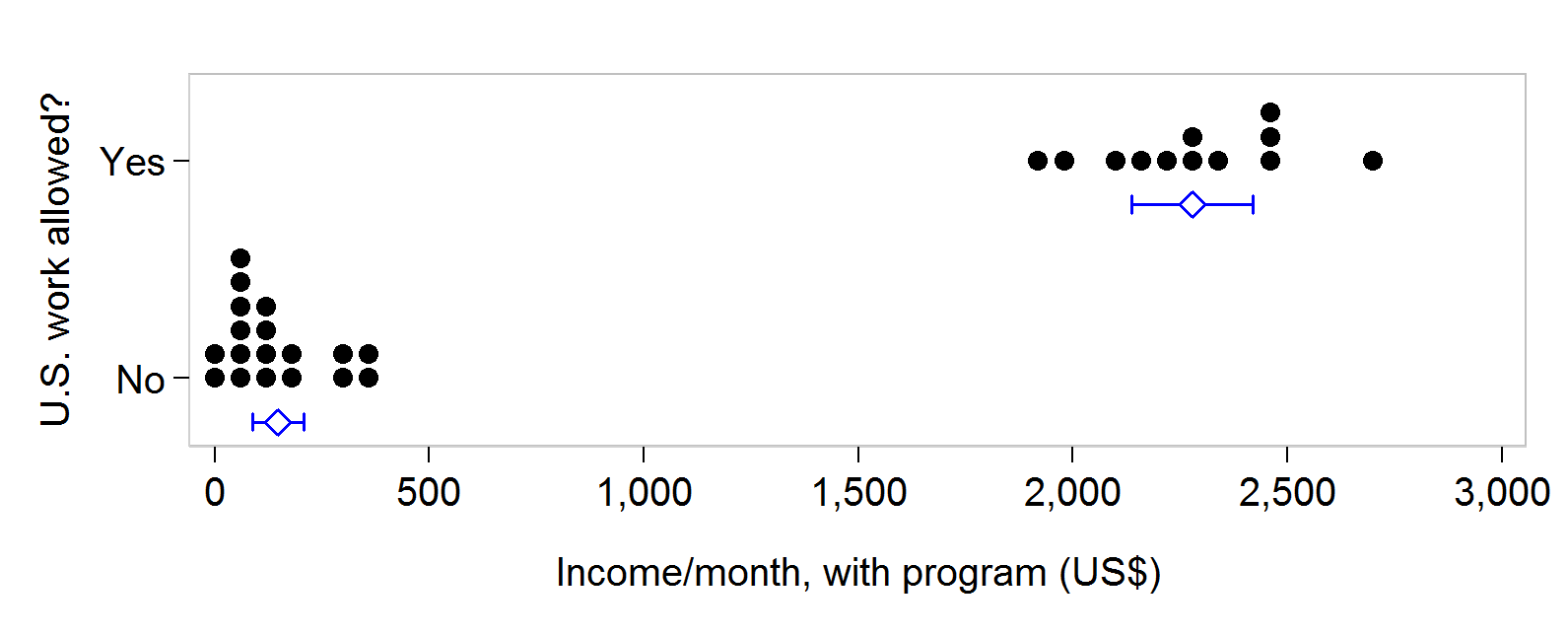
Task: Click the blue diamond mean marker for Yes
Action: point(1193,205)
